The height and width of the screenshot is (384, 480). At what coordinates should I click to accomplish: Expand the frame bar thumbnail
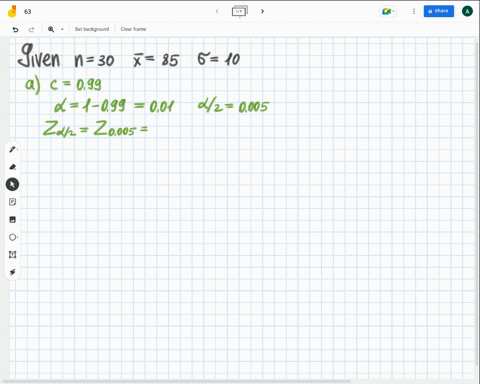coord(240,11)
